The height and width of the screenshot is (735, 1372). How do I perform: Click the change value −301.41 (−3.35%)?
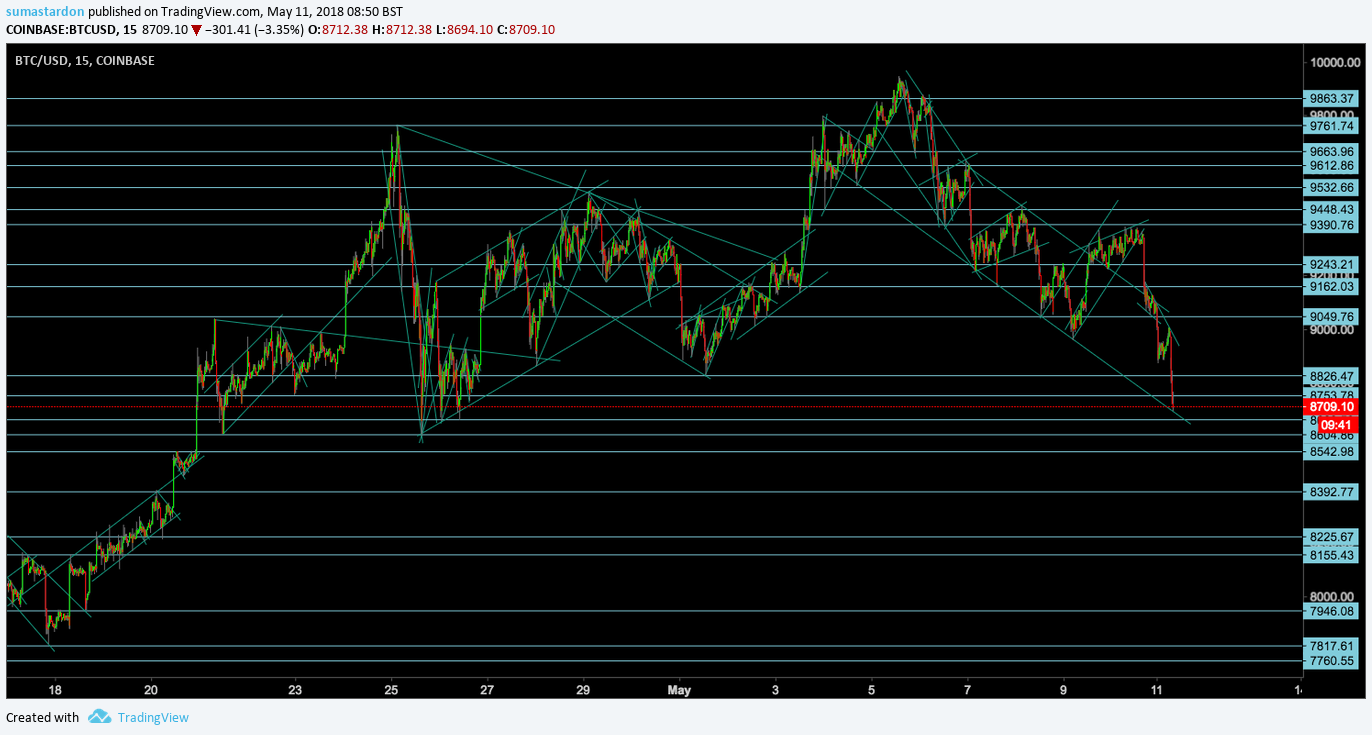coord(254,30)
